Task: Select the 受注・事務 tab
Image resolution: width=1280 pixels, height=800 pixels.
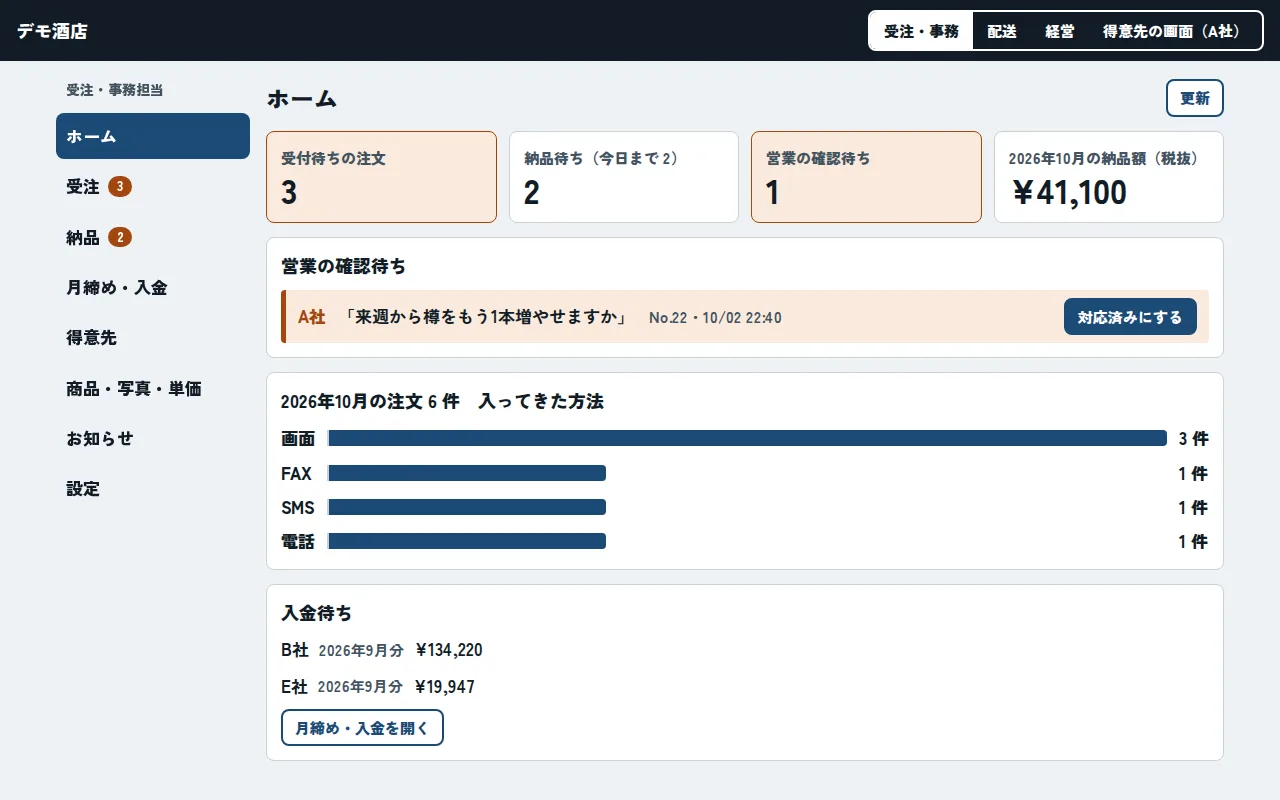Action: coord(921,31)
